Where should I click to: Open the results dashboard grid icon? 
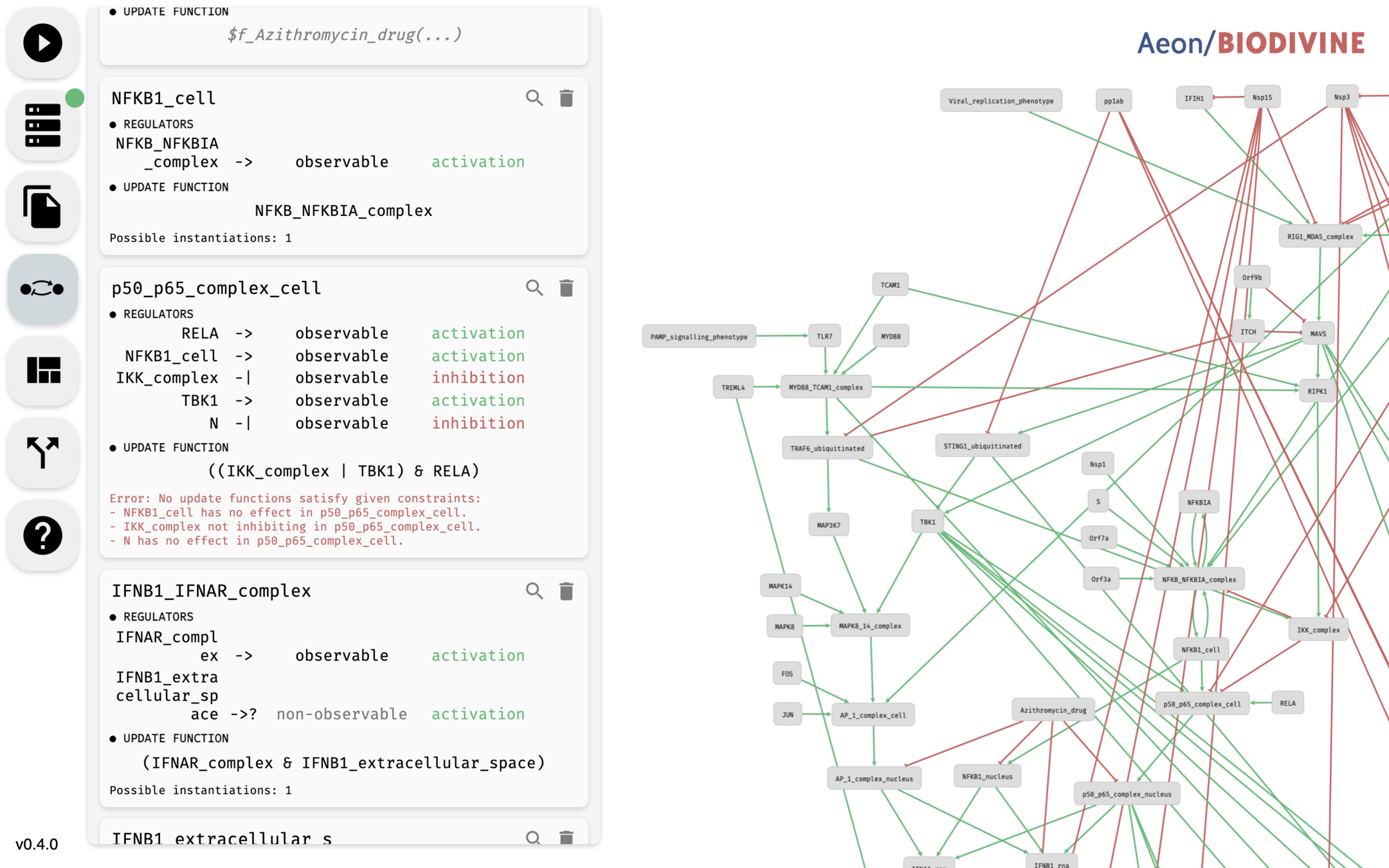(42, 370)
